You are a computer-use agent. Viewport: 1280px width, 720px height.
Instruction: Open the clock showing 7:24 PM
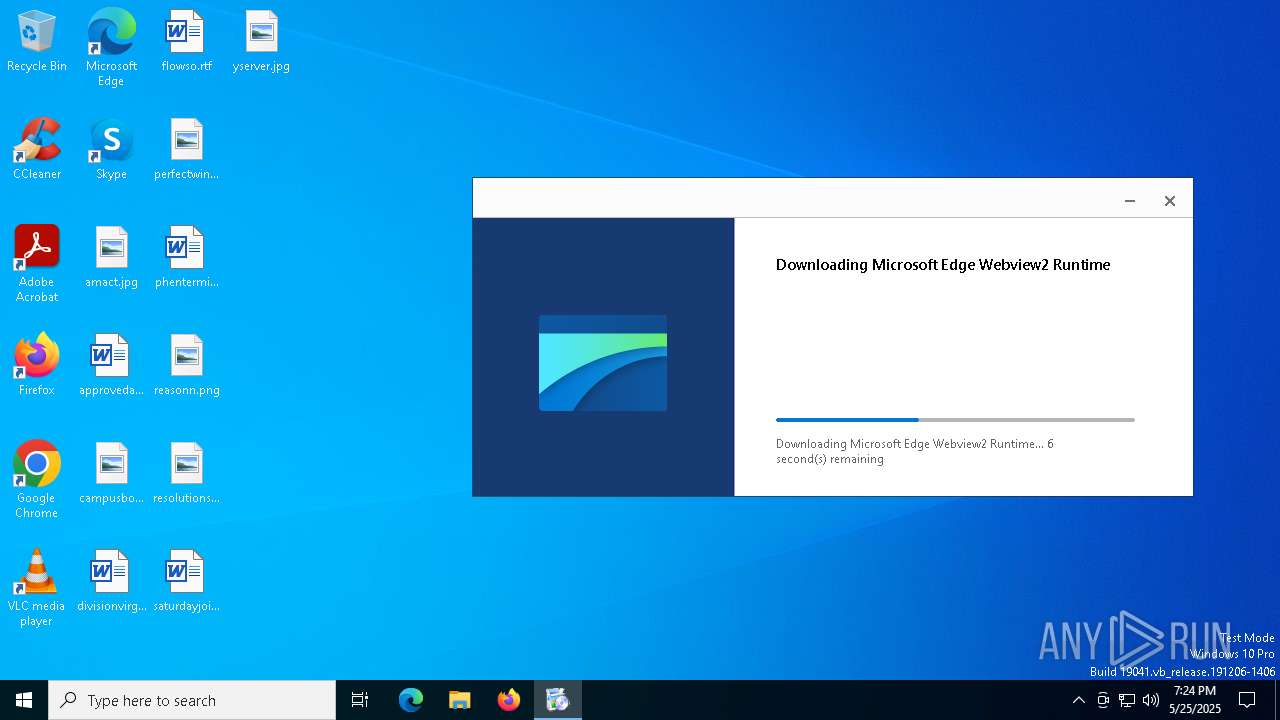tap(1195, 700)
